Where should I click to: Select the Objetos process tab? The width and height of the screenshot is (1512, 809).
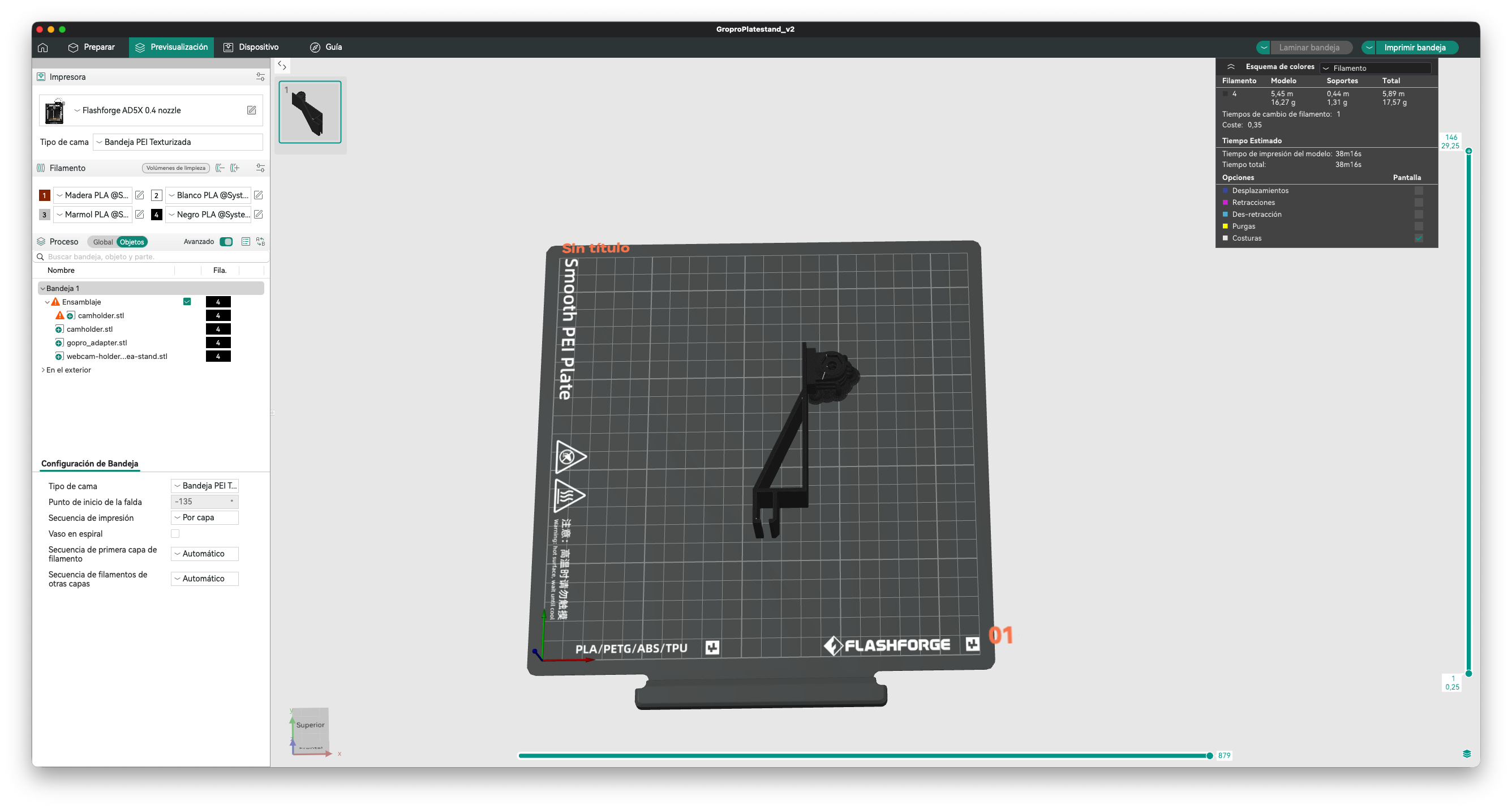click(x=131, y=242)
